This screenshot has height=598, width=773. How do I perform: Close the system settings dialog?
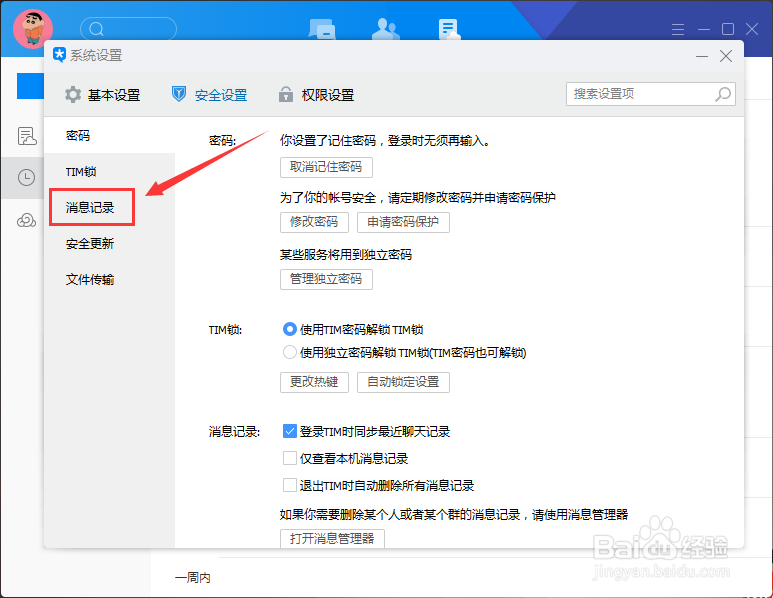(x=726, y=56)
